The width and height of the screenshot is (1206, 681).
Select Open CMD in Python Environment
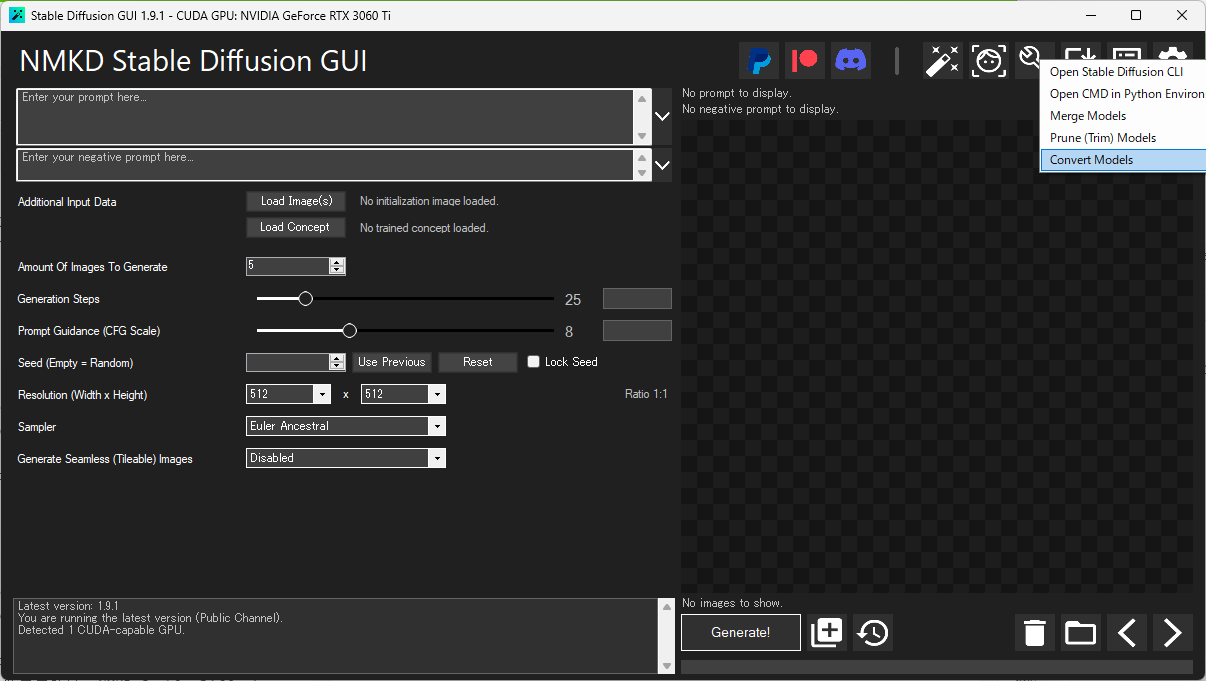click(x=1126, y=94)
